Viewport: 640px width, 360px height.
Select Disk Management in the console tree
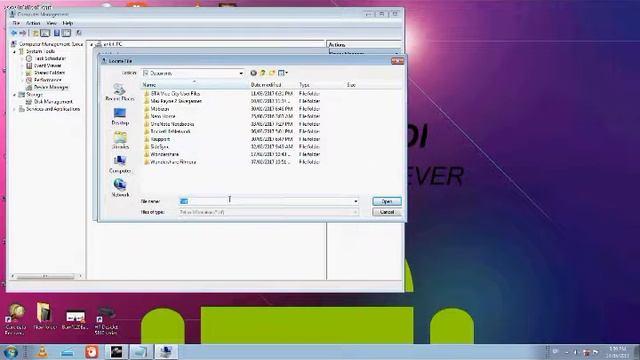click(x=53, y=102)
